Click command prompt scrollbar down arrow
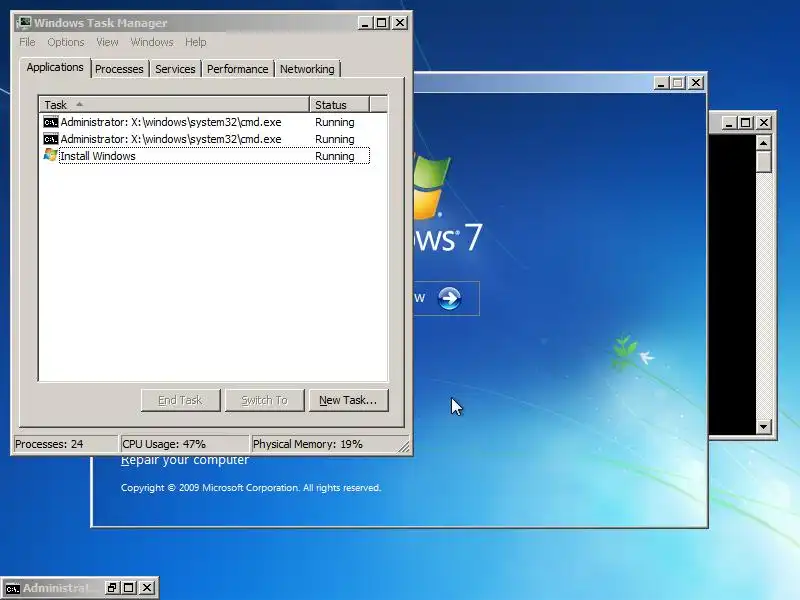This screenshot has height=600, width=800. [x=763, y=427]
